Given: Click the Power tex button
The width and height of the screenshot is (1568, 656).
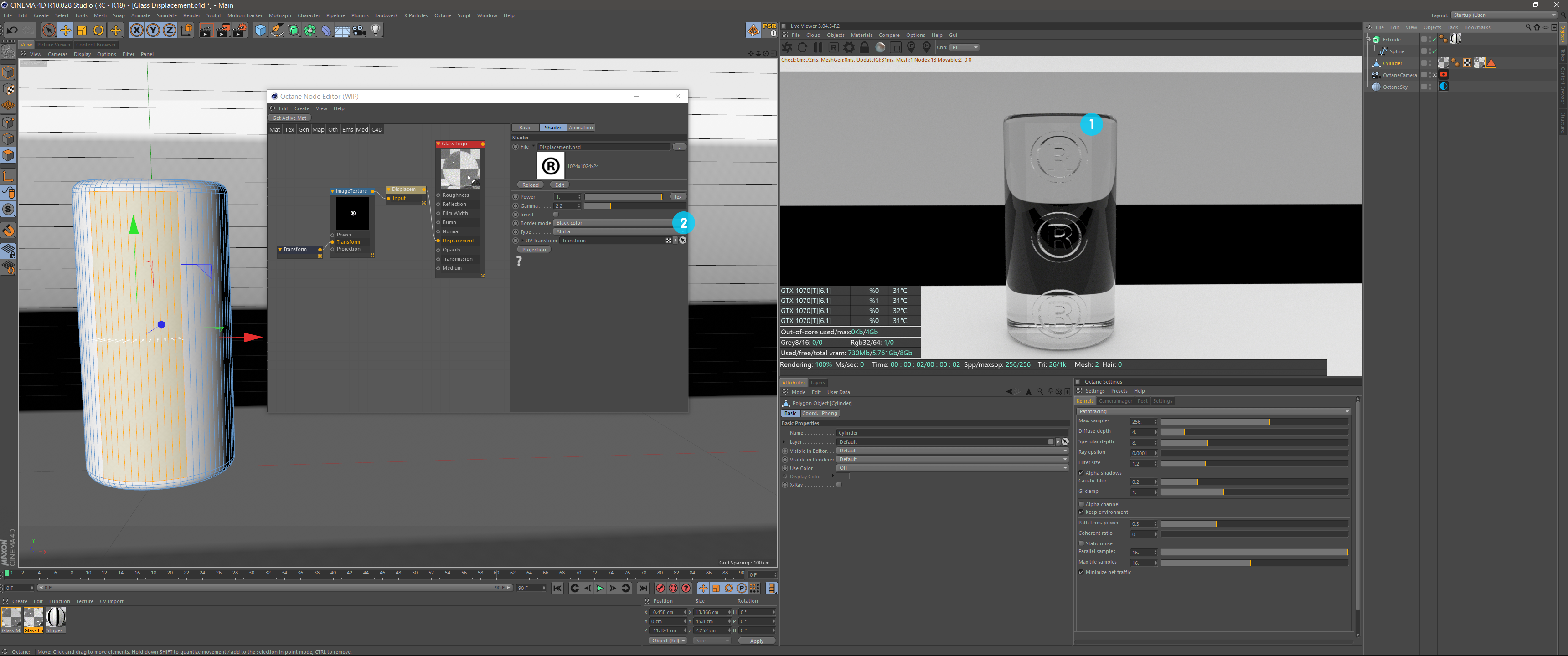Looking at the screenshot, I should point(677,196).
